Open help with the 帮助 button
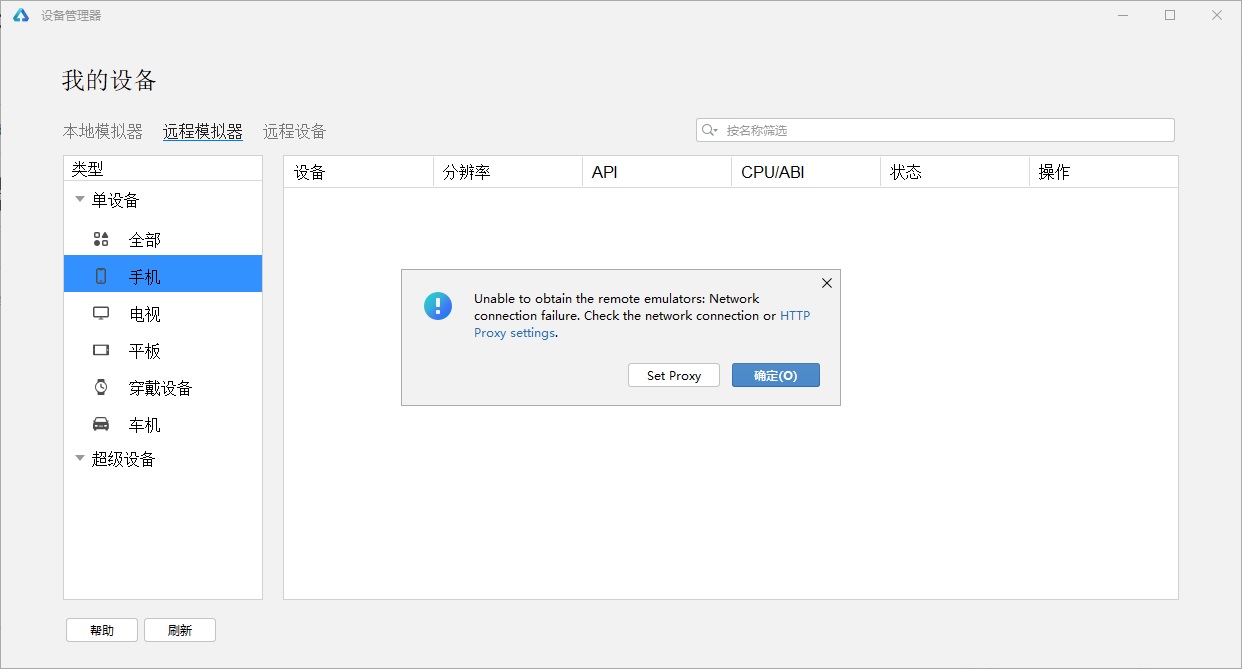 102,630
